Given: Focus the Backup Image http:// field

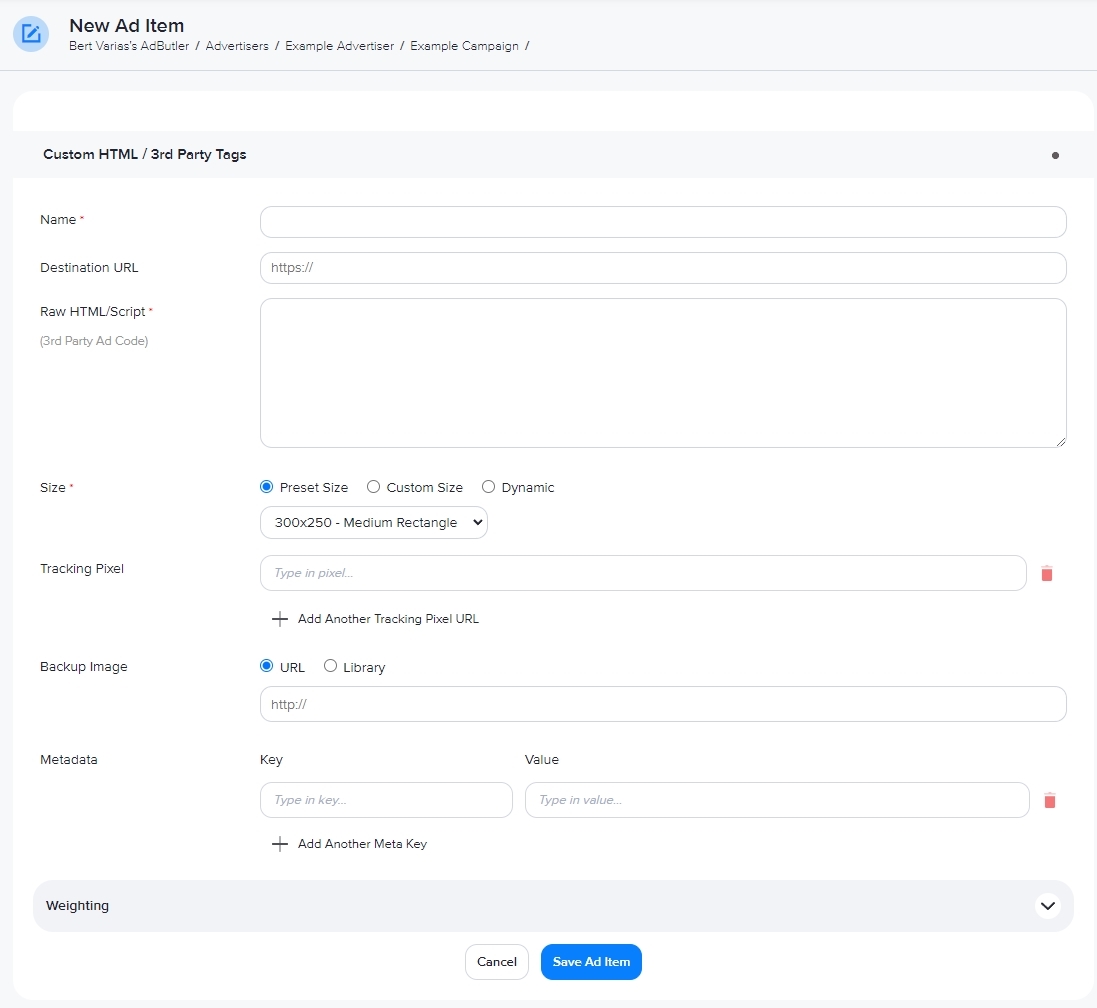Looking at the screenshot, I should point(663,704).
